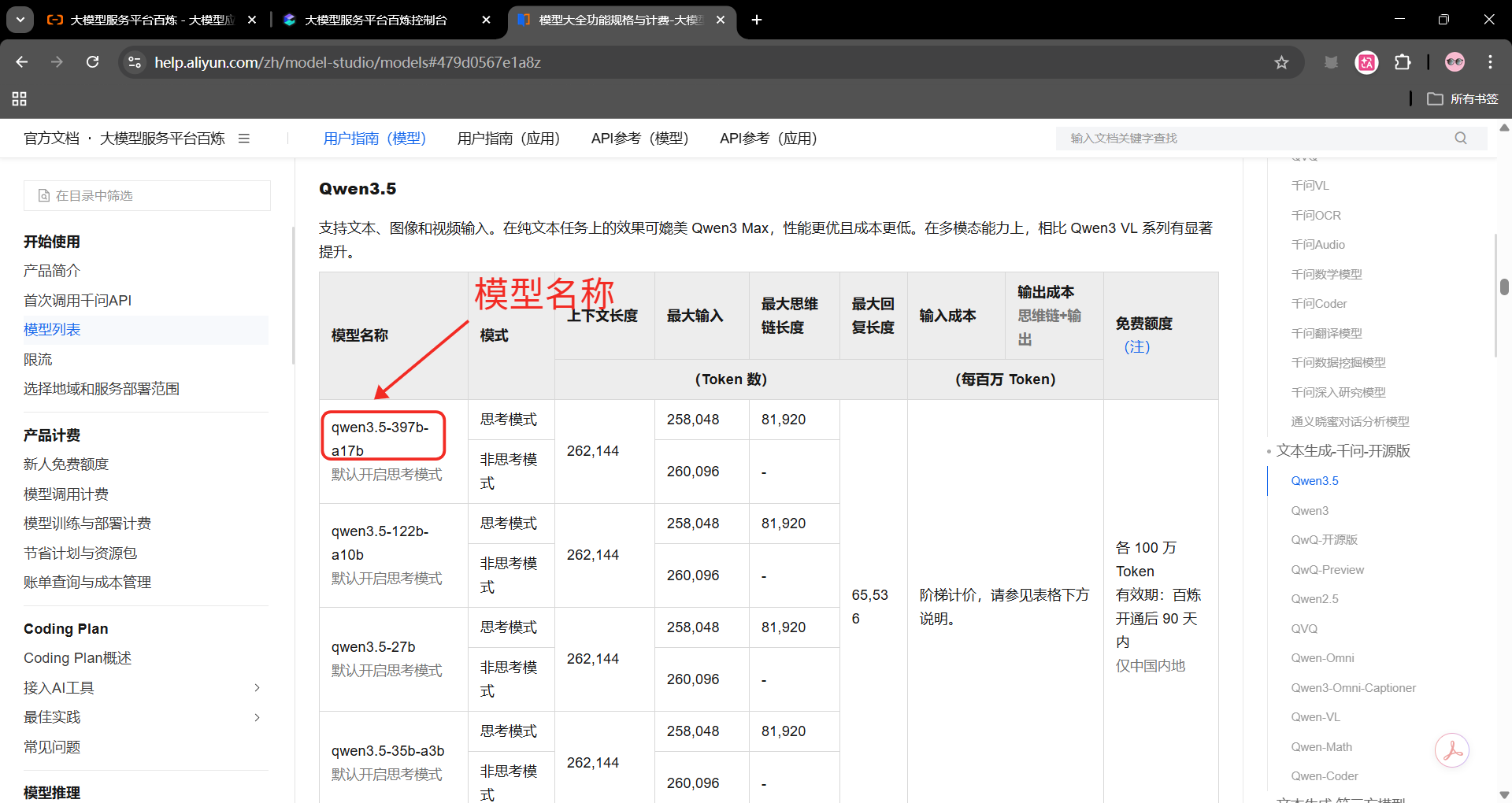
Task: Jump to Qwen-Omni in the page outline
Action: point(1322,658)
